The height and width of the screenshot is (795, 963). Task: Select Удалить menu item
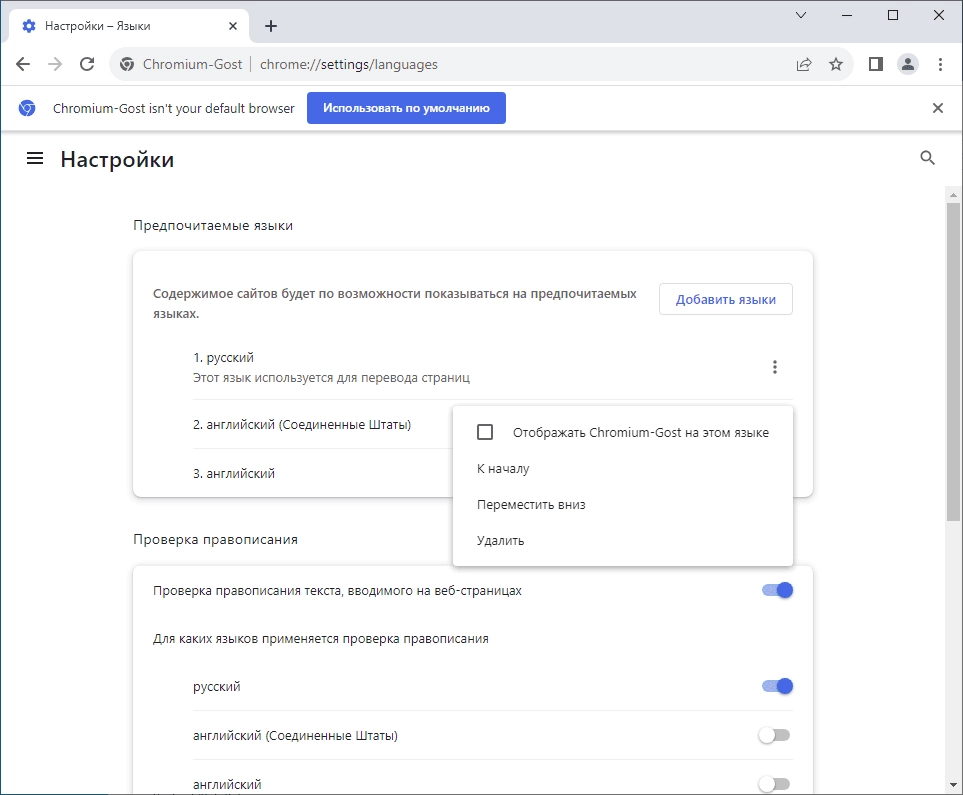click(623, 541)
